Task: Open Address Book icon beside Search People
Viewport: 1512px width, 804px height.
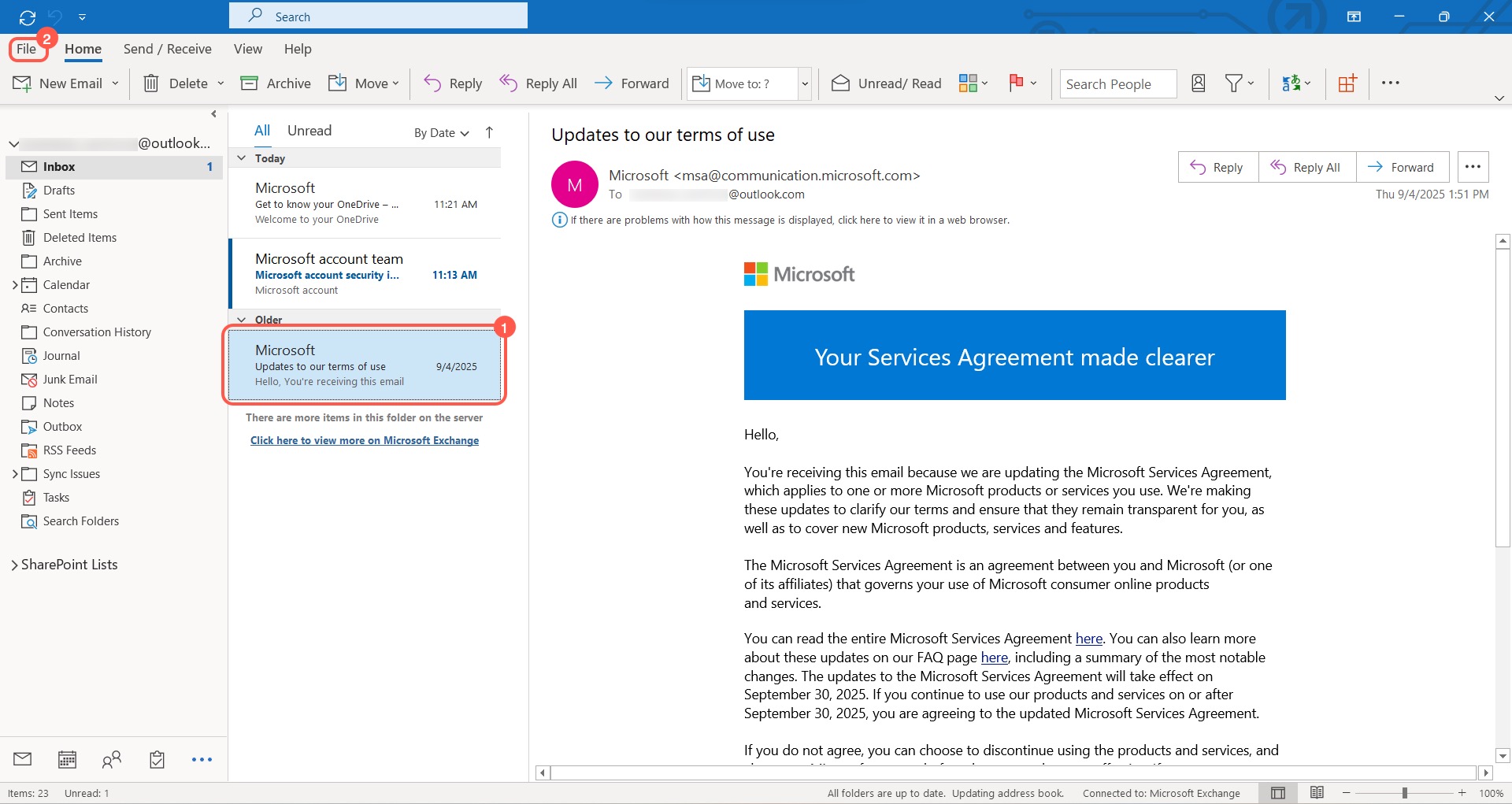Action: coord(1198,83)
